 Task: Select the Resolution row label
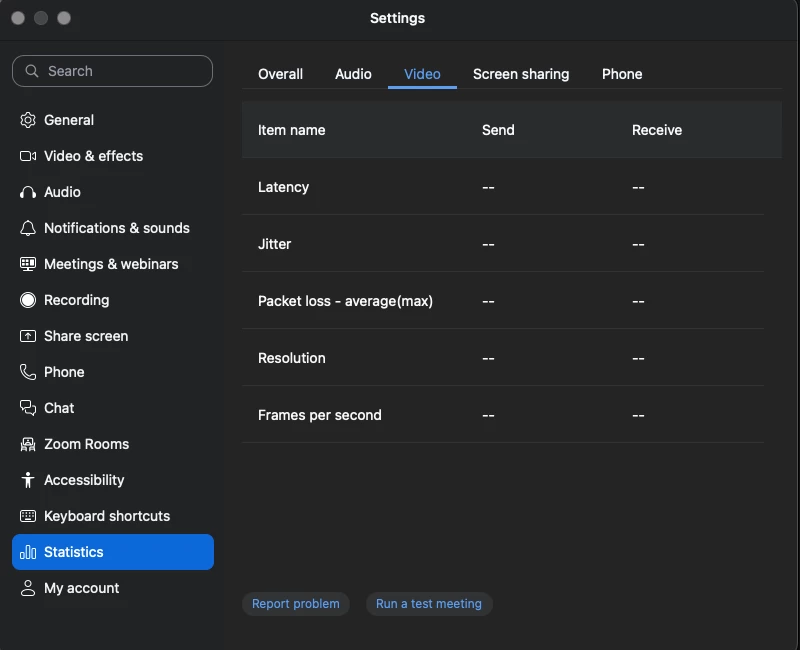coord(291,358)
